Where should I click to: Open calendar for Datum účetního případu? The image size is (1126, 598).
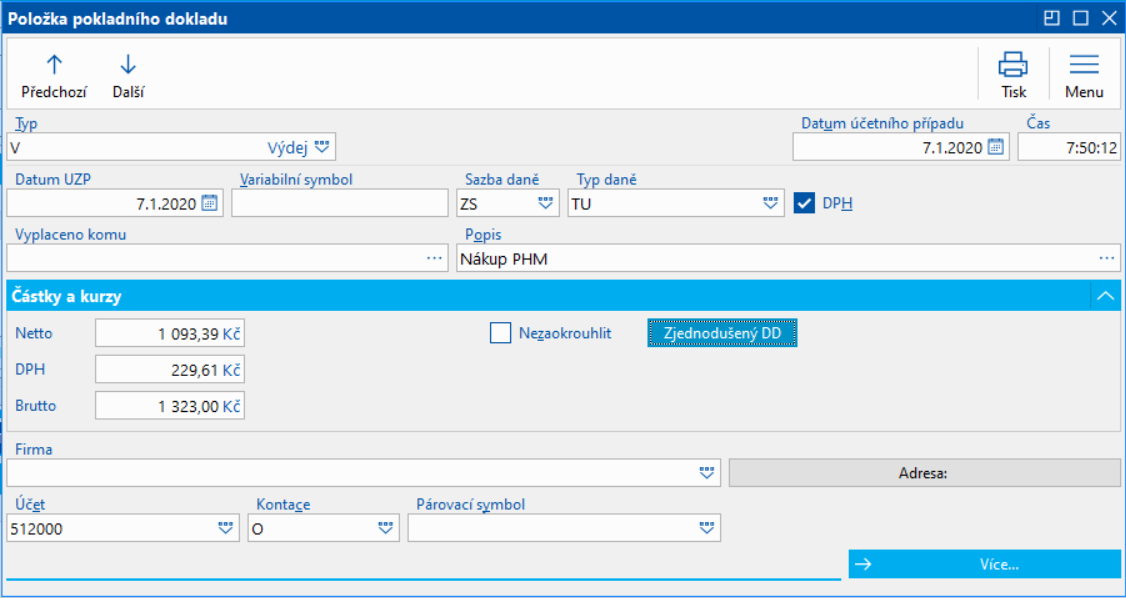point(995,147)
